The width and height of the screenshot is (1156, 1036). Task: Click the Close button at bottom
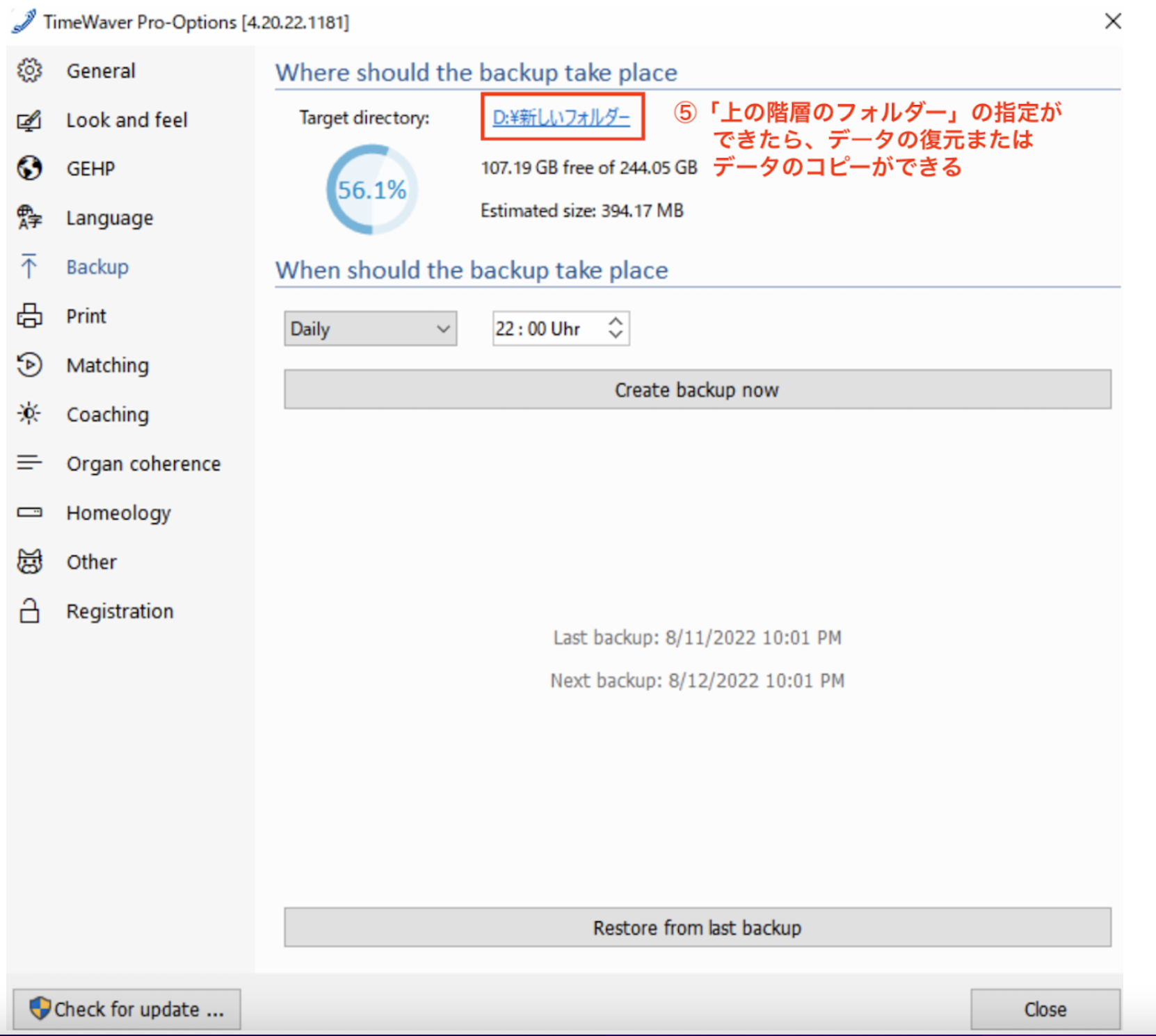coord(1045,1009)
